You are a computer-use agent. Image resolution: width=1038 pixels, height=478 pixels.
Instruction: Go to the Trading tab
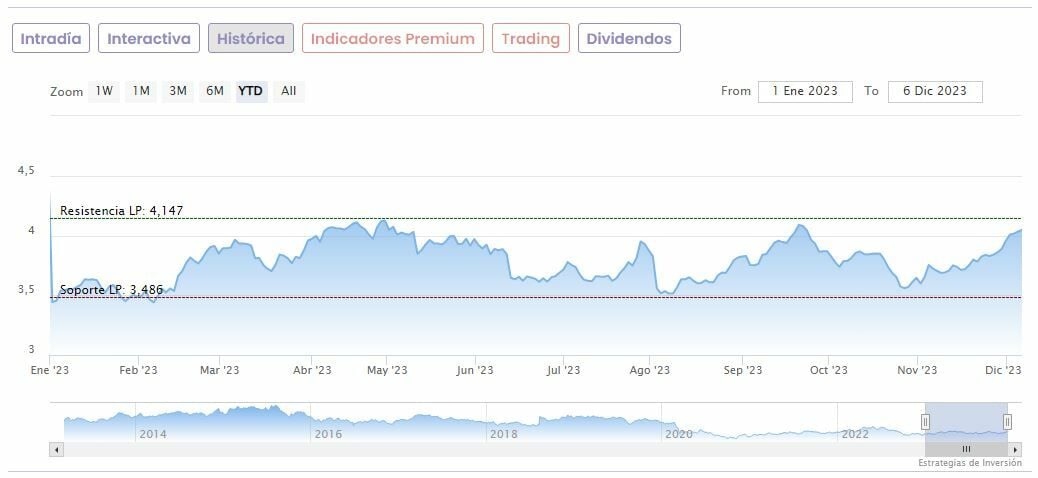pos(530,39)
